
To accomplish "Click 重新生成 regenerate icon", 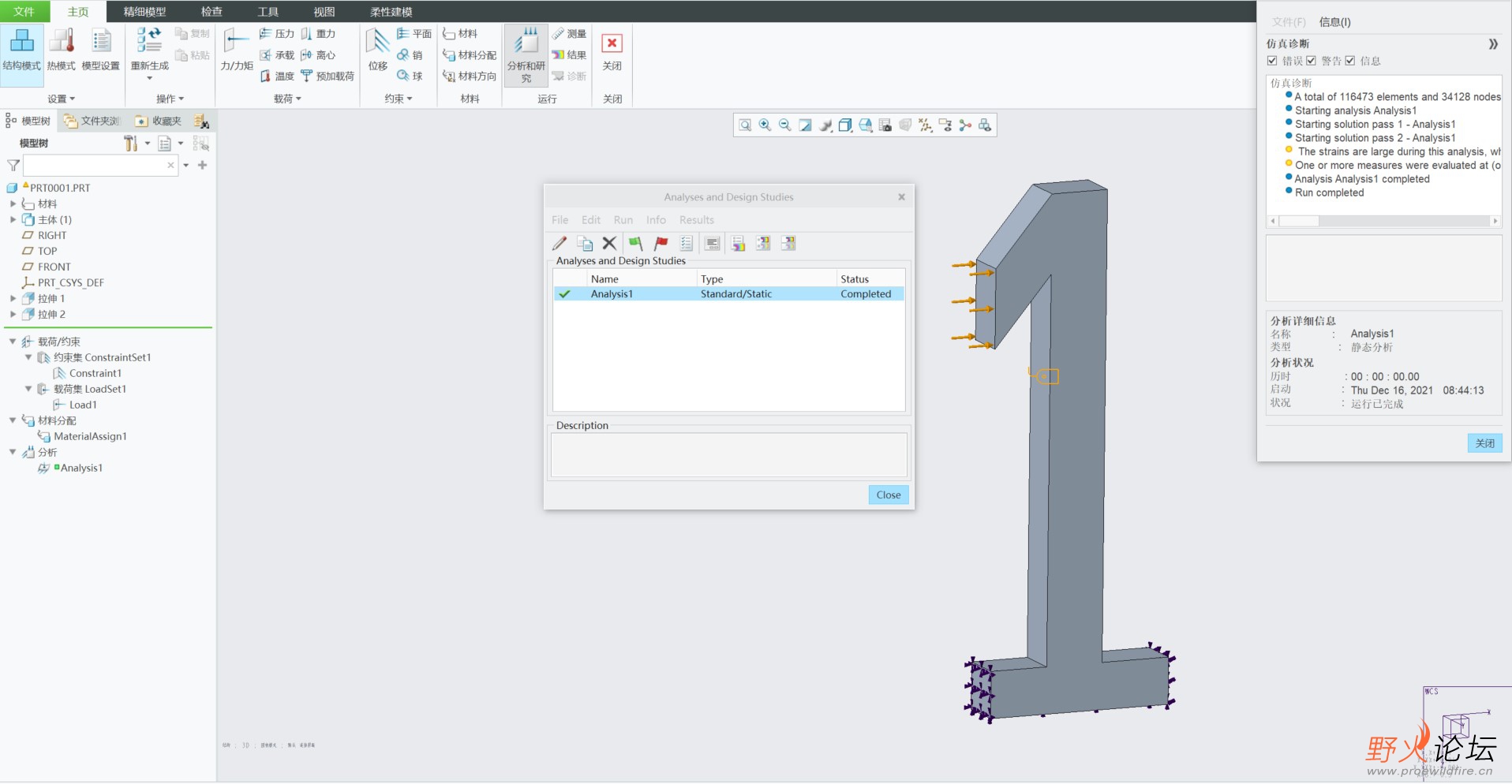I will (x=149, y=39).
